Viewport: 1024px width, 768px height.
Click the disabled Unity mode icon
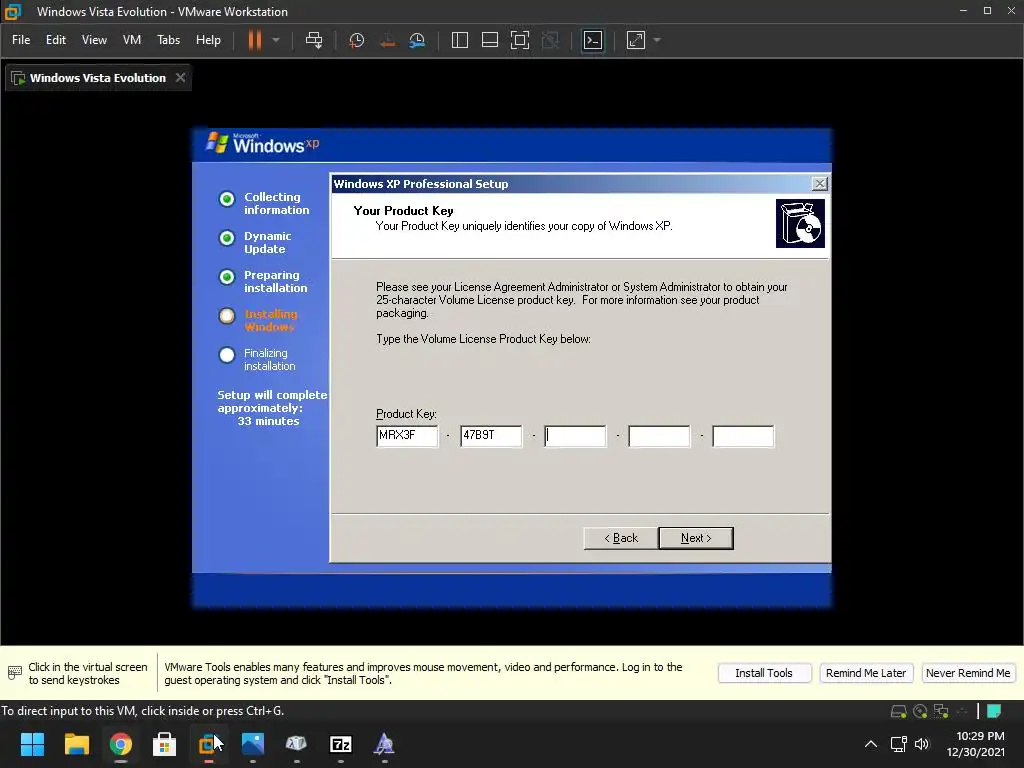click(x=551, y=40)
